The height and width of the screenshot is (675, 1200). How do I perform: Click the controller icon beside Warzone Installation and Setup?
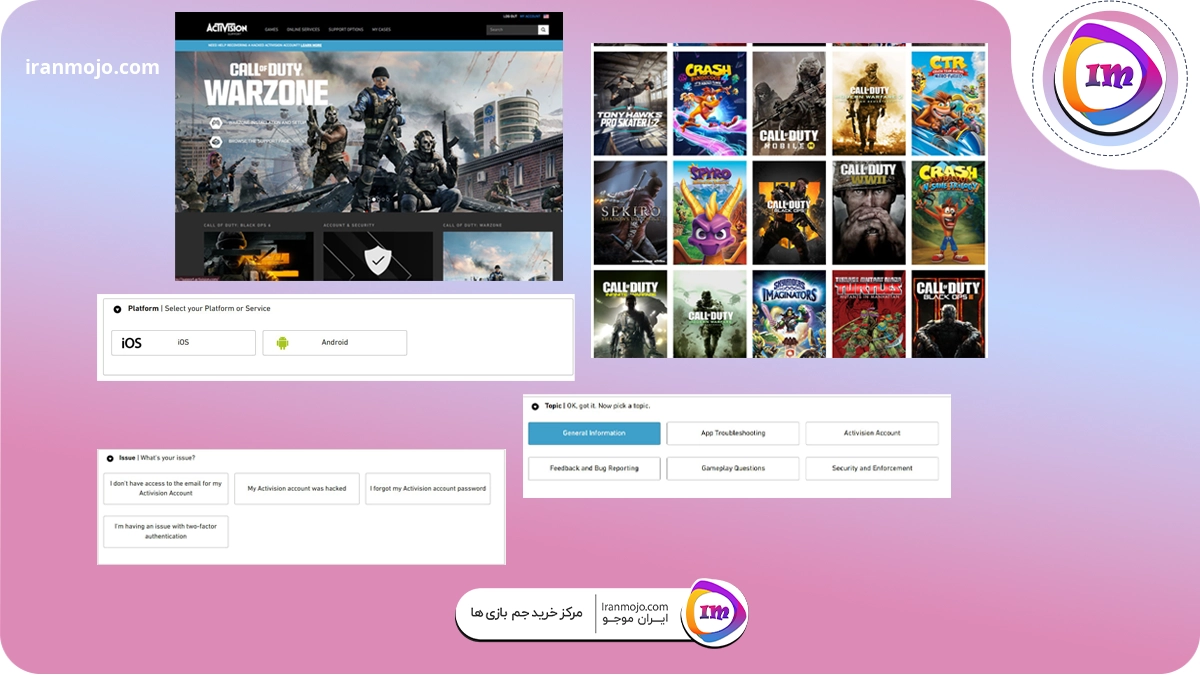click(215, 123)
